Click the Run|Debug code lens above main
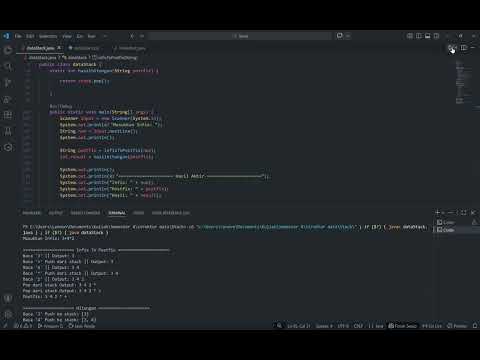Image resolution: width=480 pixels, height=360 pixels. point(61,106)
